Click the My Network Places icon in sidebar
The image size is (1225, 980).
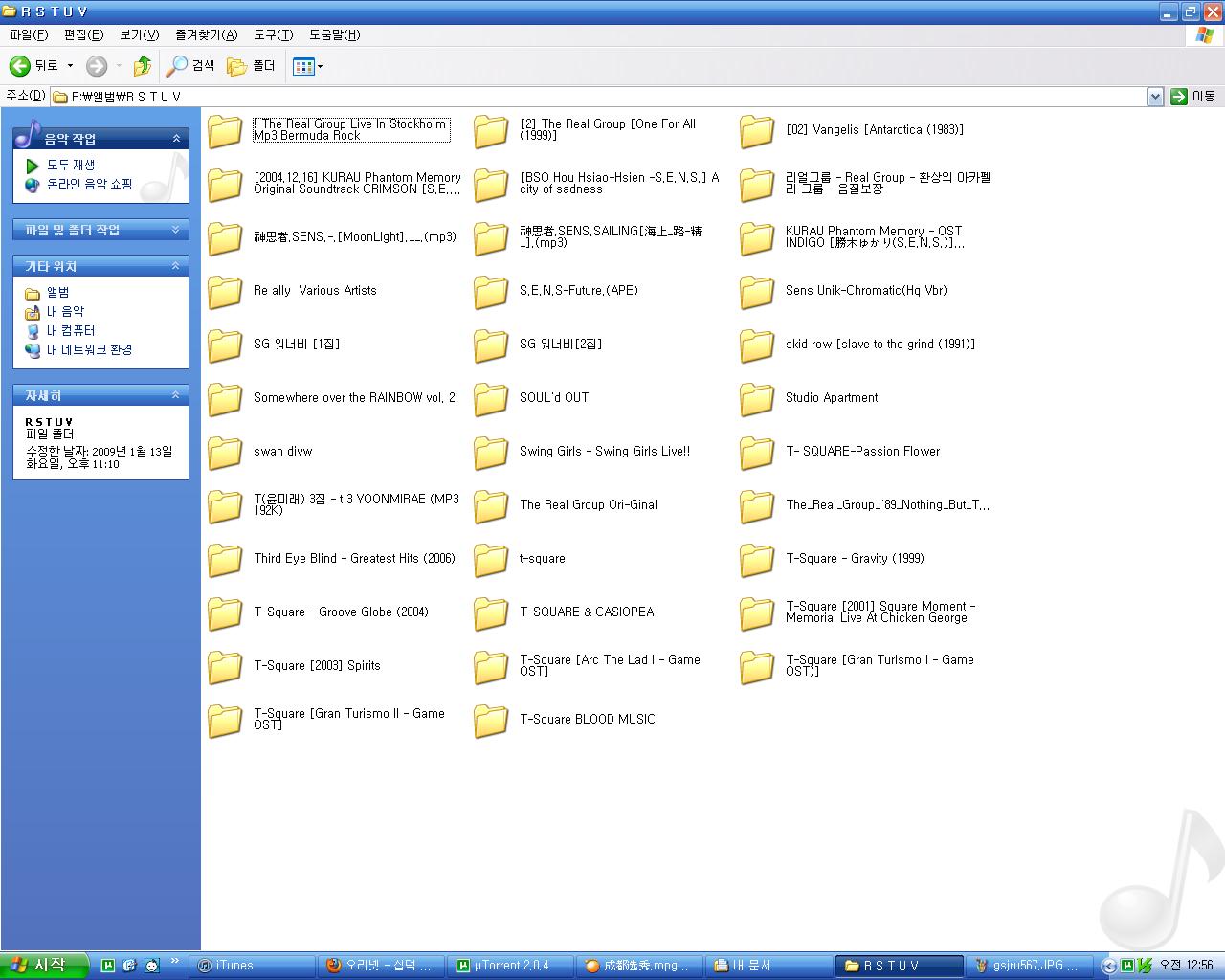pos(33,350)
